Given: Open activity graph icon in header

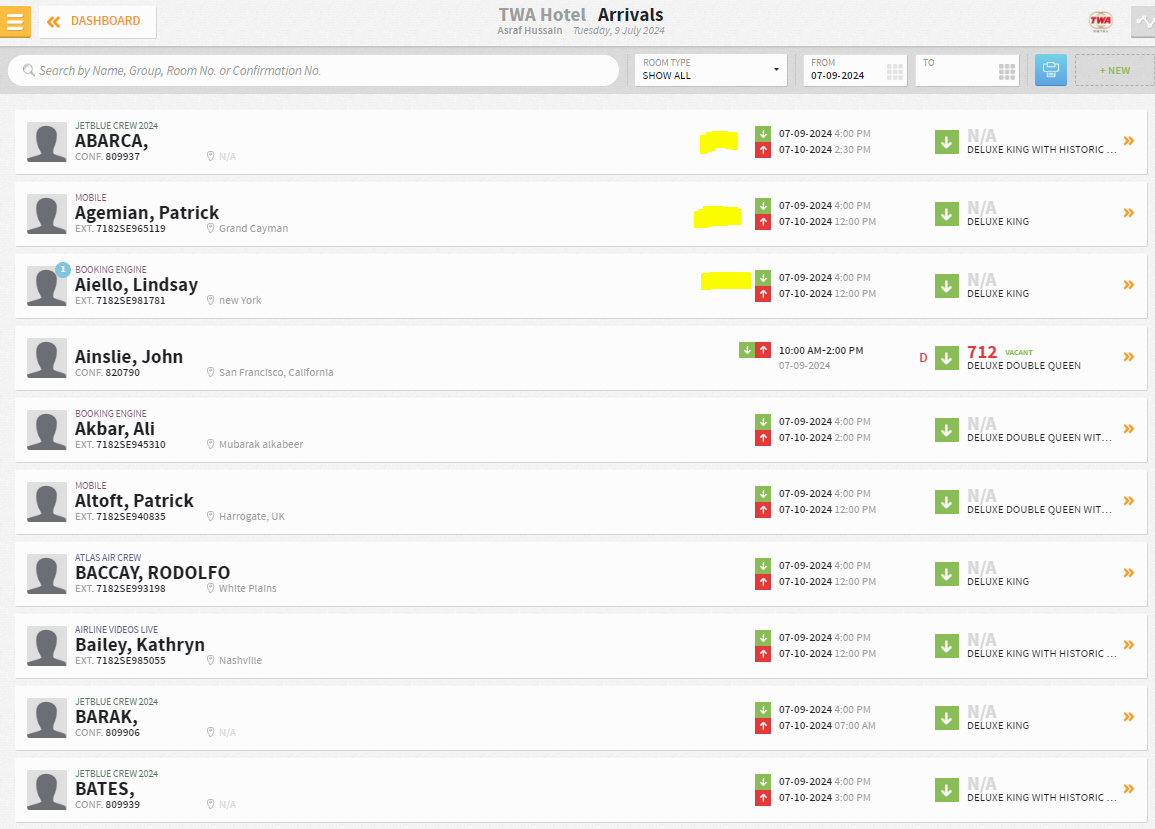Looking at the screenshot, I should pyautogui.click(x=1143, y=21).
